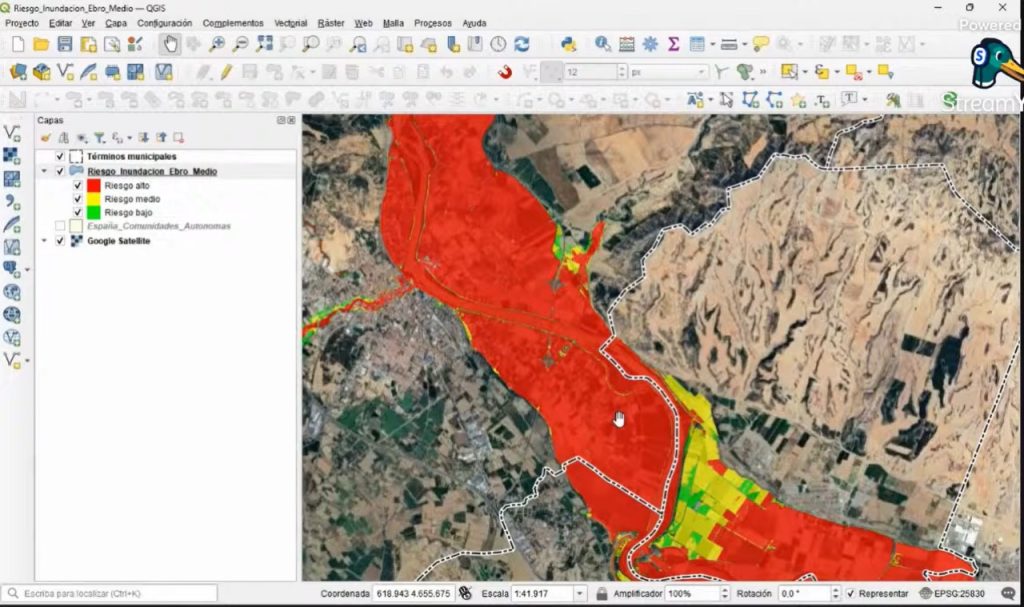Create a new GeoPackage layer
The image size is (1024, 607).
pos(41,72)
